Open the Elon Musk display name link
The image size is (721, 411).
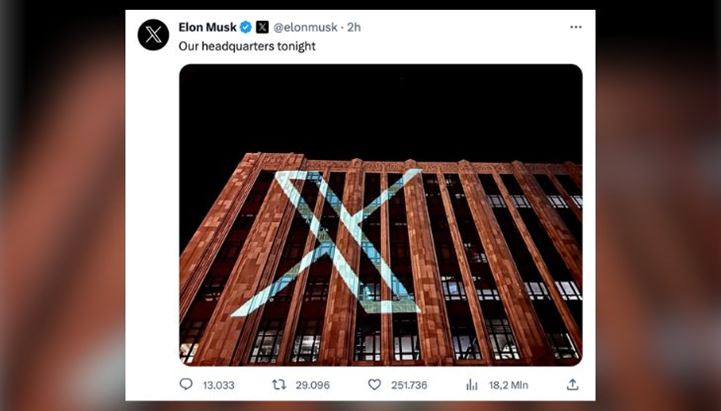click(207, 27)
